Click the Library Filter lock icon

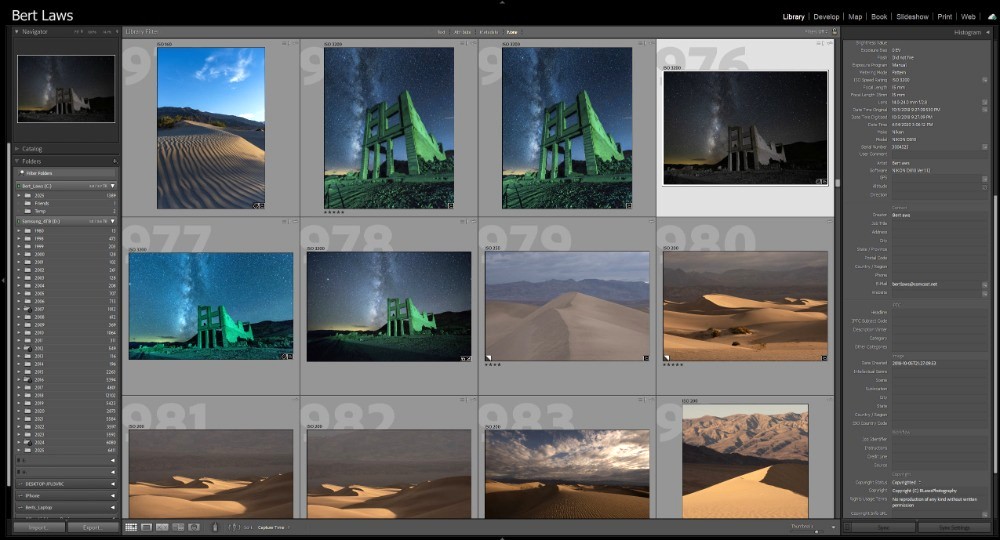(x=834, y=32)
